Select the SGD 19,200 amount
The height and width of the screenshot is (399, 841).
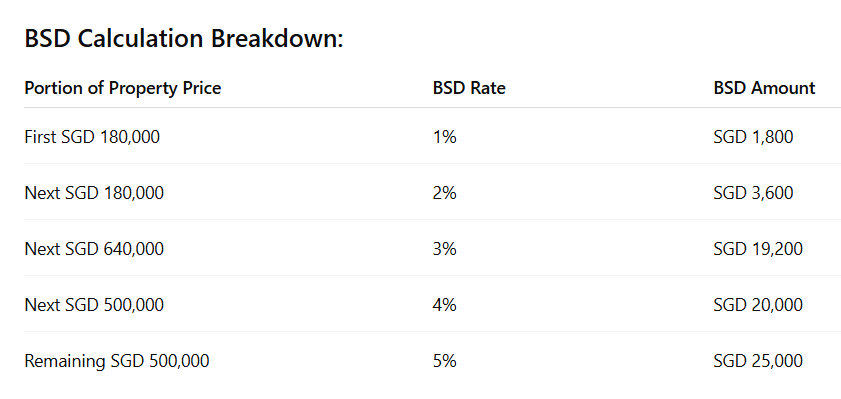coord(758,249)
